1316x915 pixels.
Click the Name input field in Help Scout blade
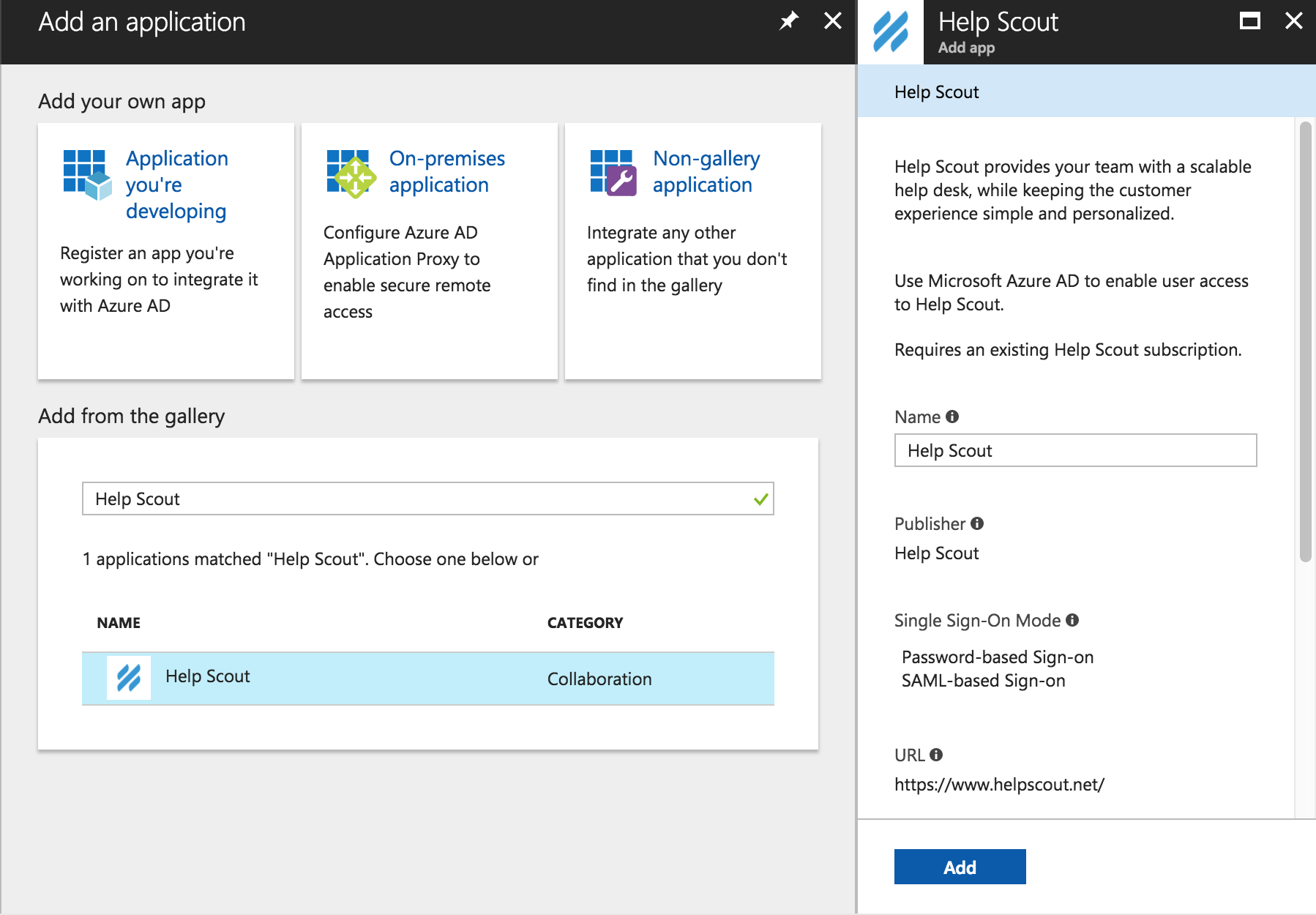coord(1074,450)
